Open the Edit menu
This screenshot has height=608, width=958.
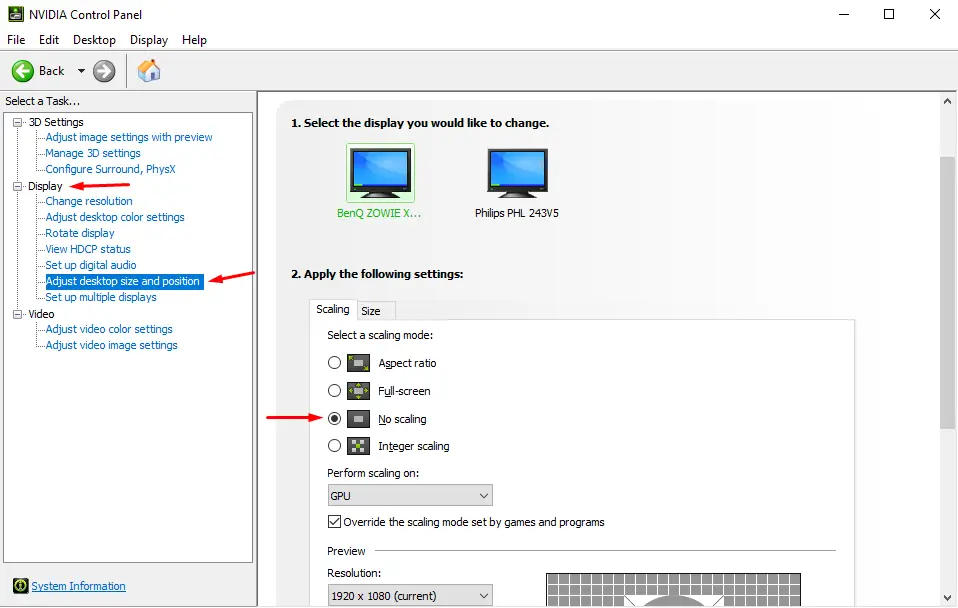pos(49,40)
